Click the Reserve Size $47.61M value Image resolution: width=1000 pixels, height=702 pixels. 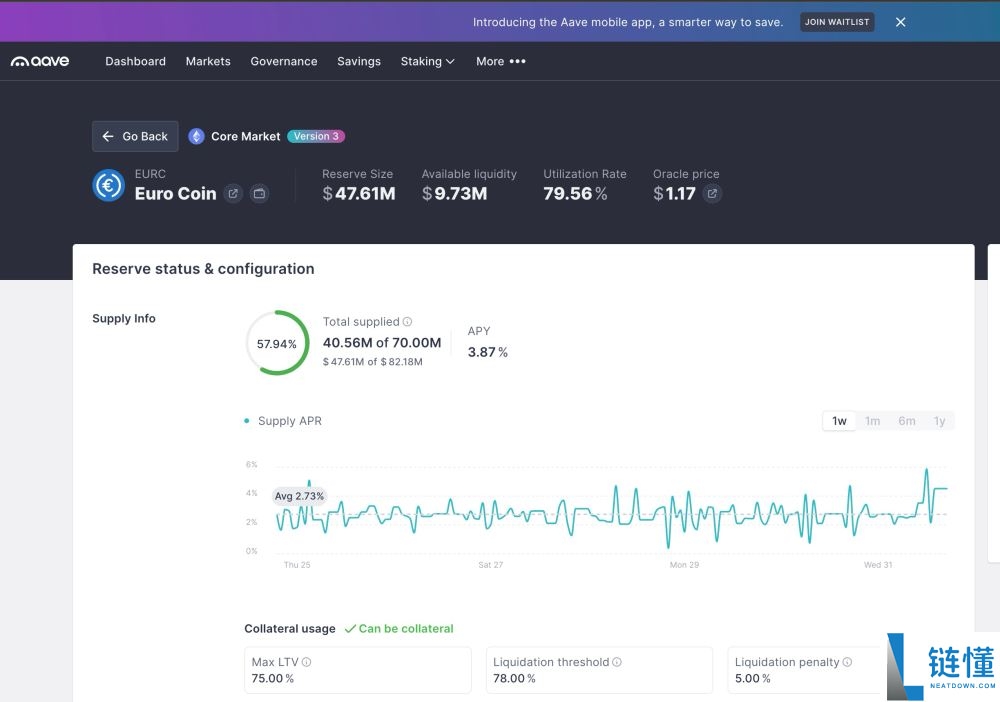tap(358, 193)
